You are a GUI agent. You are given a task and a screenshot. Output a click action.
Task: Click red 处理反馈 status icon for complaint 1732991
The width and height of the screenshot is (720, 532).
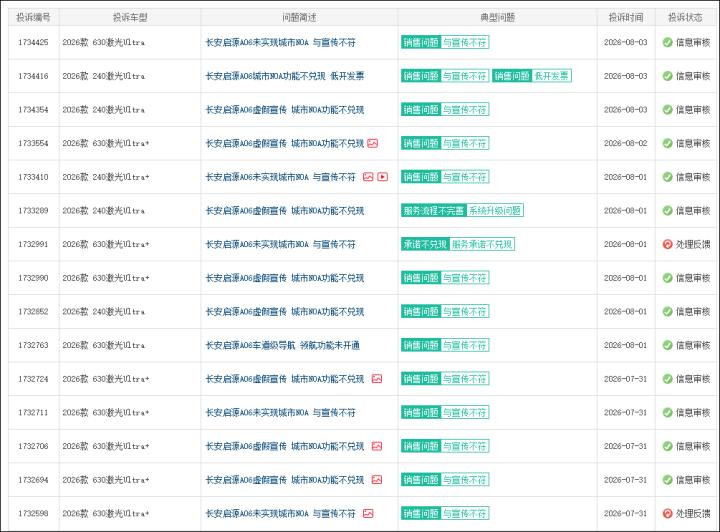pyautogui.click(x=668, y=244)
